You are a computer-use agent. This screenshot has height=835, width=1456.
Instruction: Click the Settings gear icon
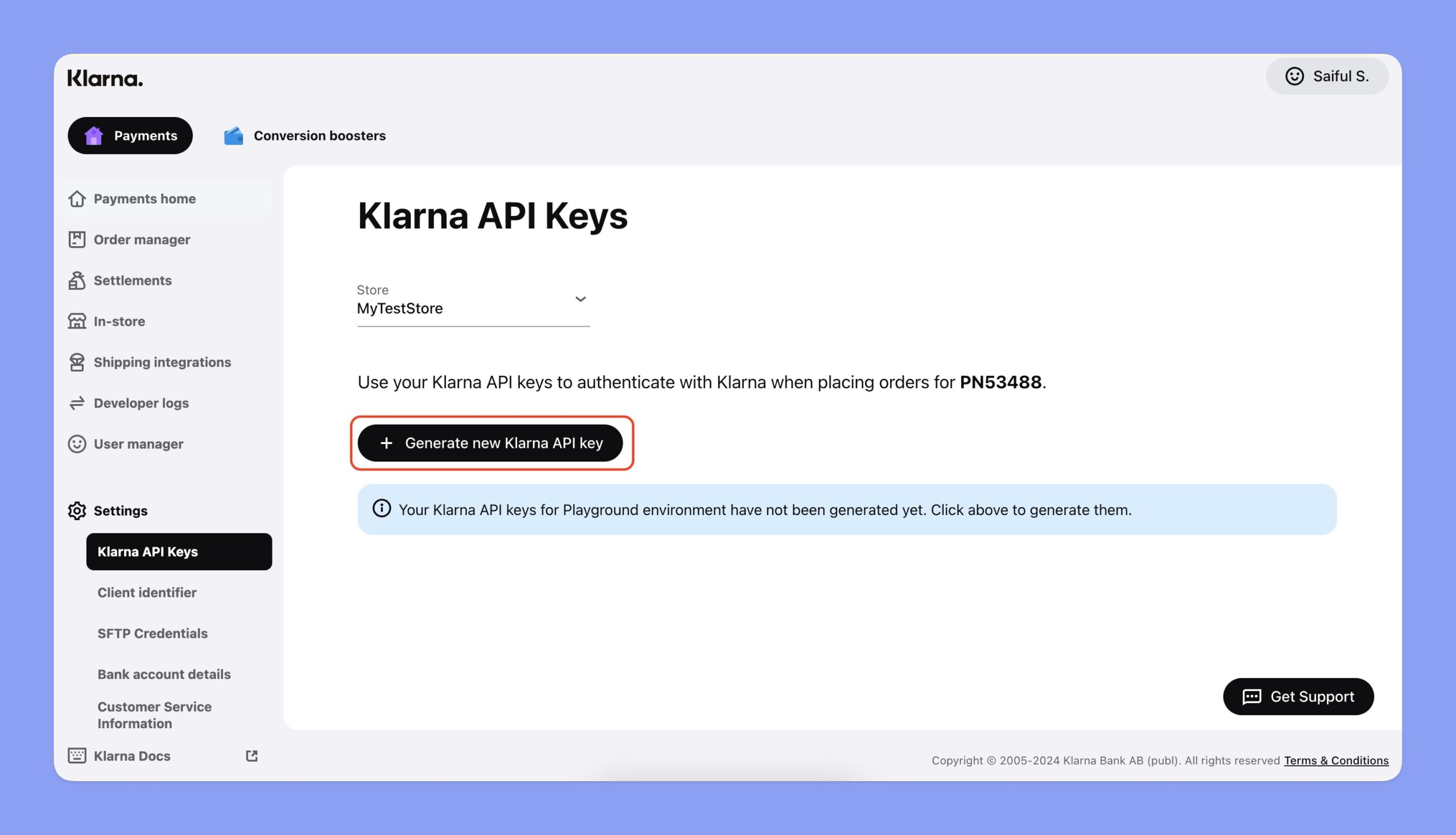[x=77, y=511]
